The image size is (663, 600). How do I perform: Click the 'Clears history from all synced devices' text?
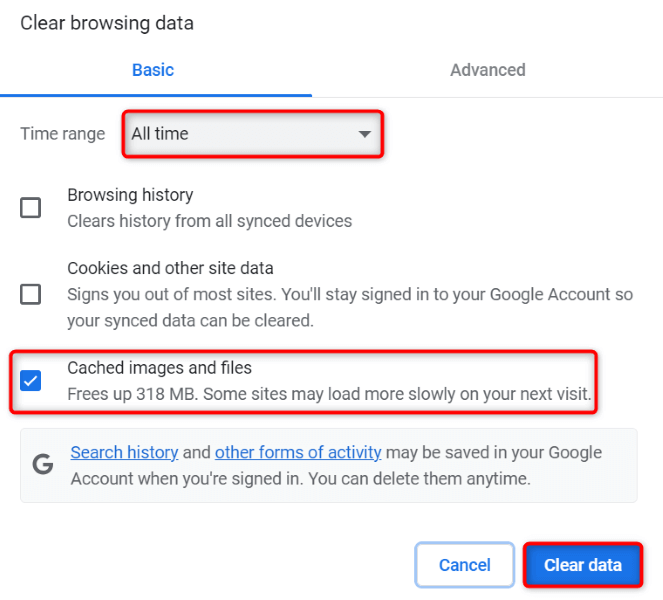click(209, 221)
